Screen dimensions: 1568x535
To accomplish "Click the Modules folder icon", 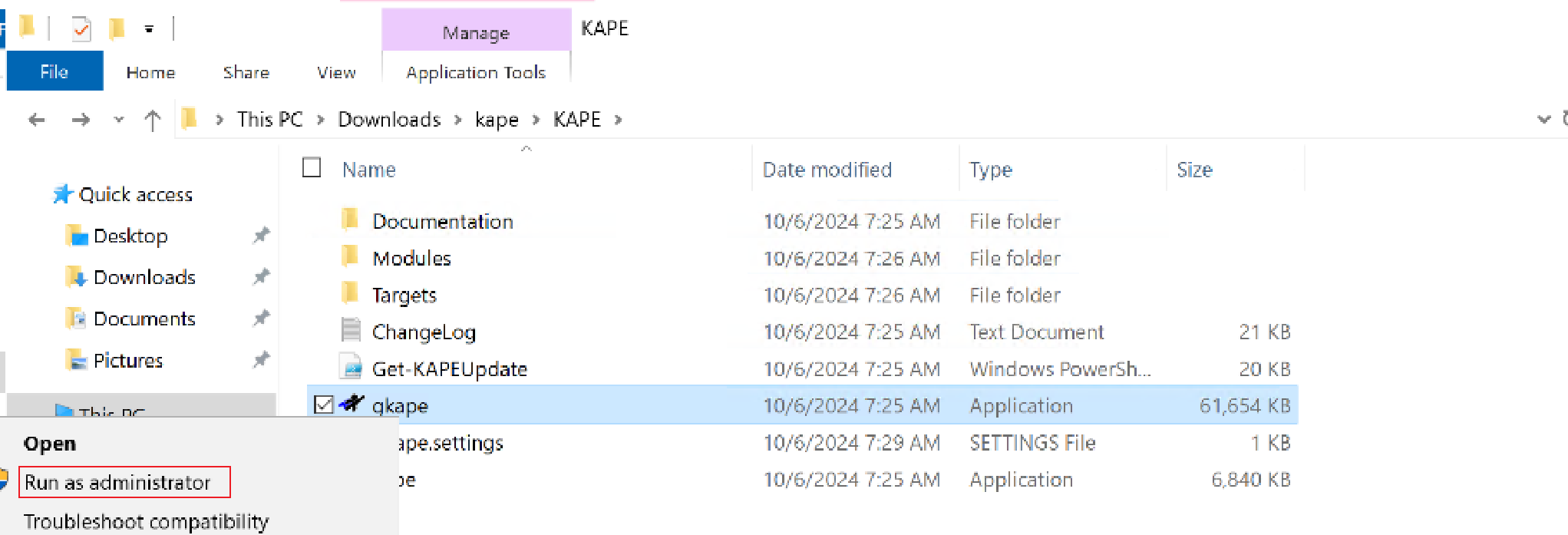I will [350, 256].
